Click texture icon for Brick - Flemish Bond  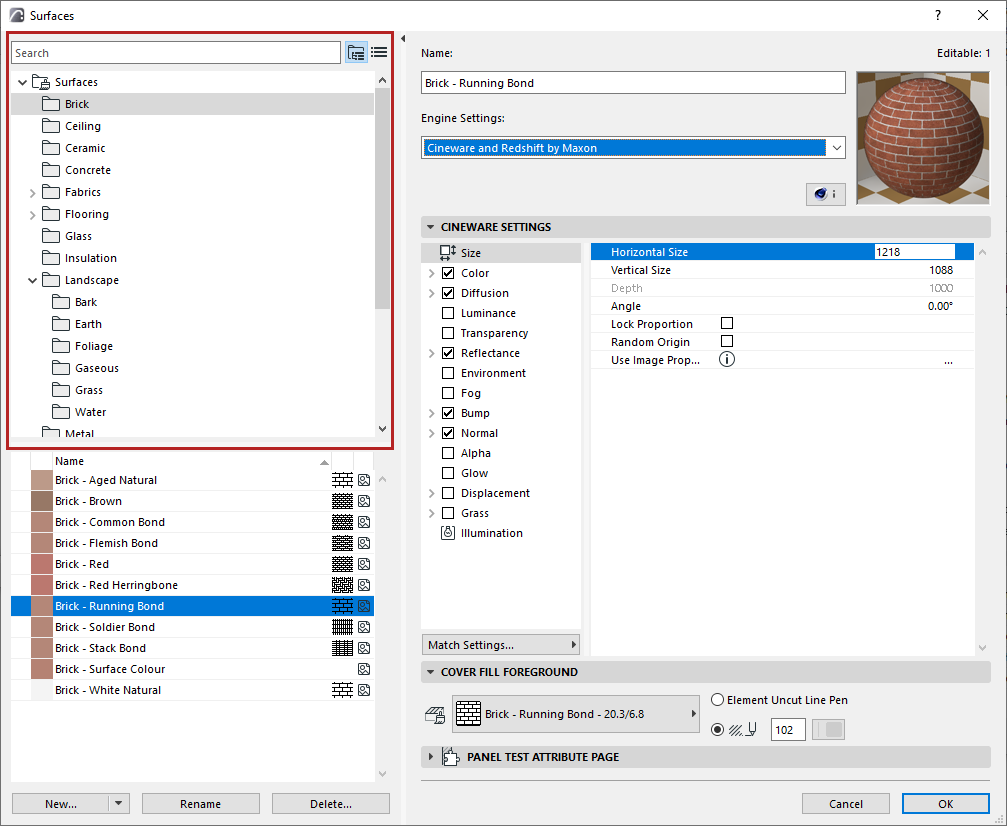pyautogui.click(x=364, y=543)
